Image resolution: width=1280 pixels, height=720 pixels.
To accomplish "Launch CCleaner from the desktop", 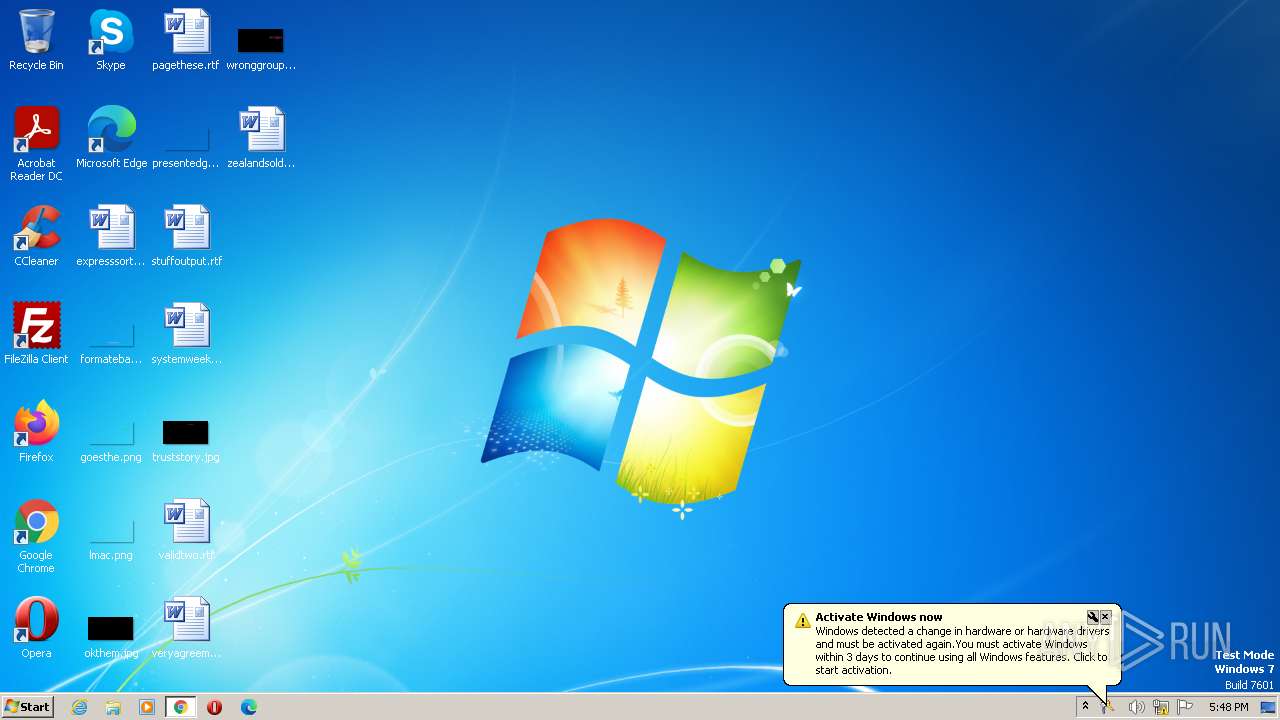I will tap(36, 236).
